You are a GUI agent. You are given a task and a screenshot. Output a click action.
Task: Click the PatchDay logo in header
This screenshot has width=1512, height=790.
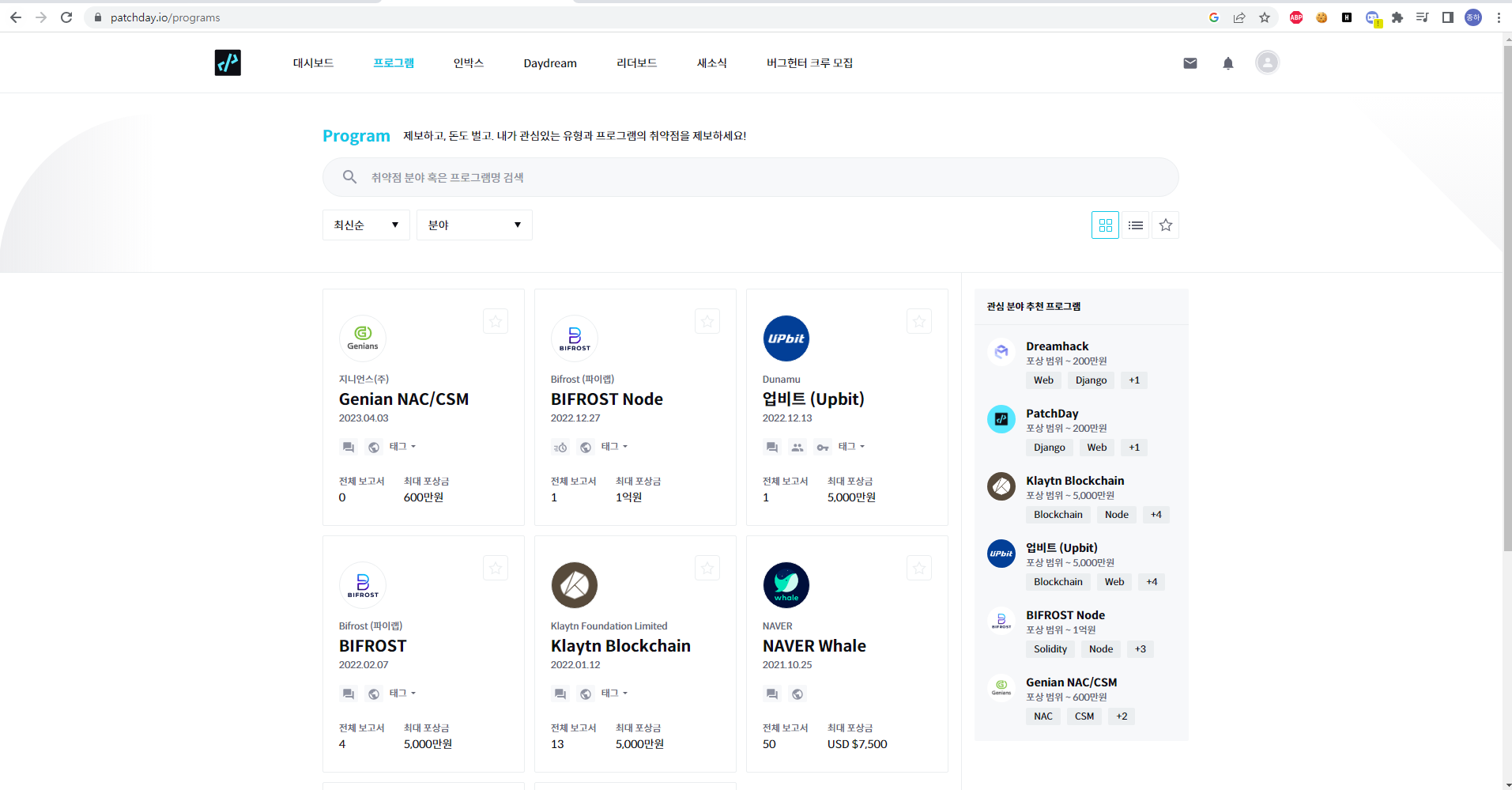(x=228, y=62)
